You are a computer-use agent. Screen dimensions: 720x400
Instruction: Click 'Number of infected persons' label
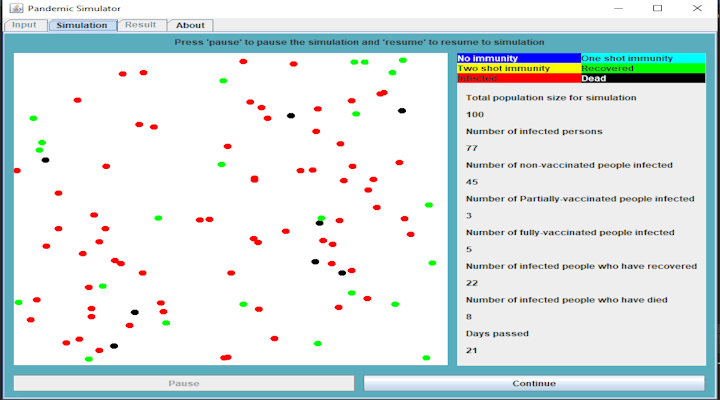534,131
